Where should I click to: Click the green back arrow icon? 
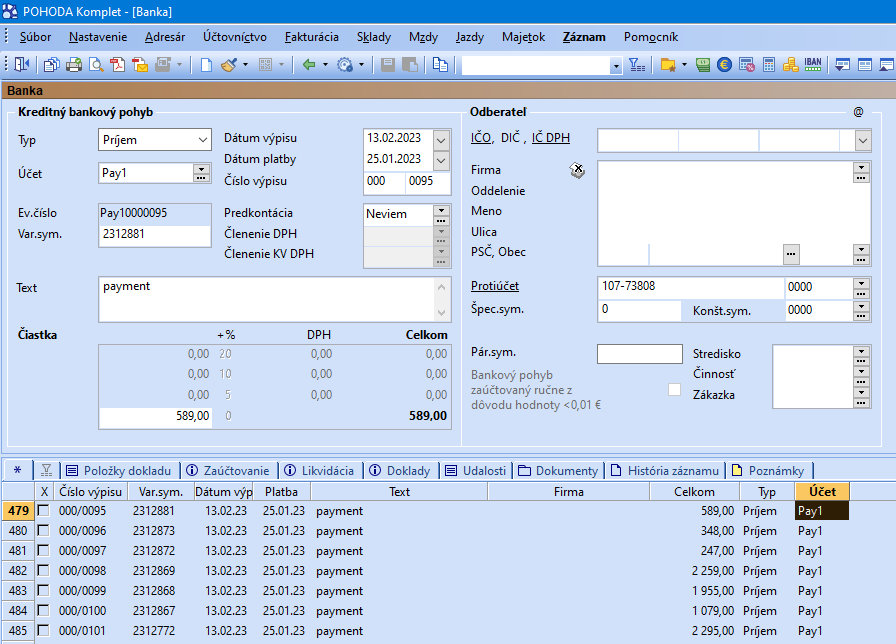pyautogui.click(x=309, y=65)
